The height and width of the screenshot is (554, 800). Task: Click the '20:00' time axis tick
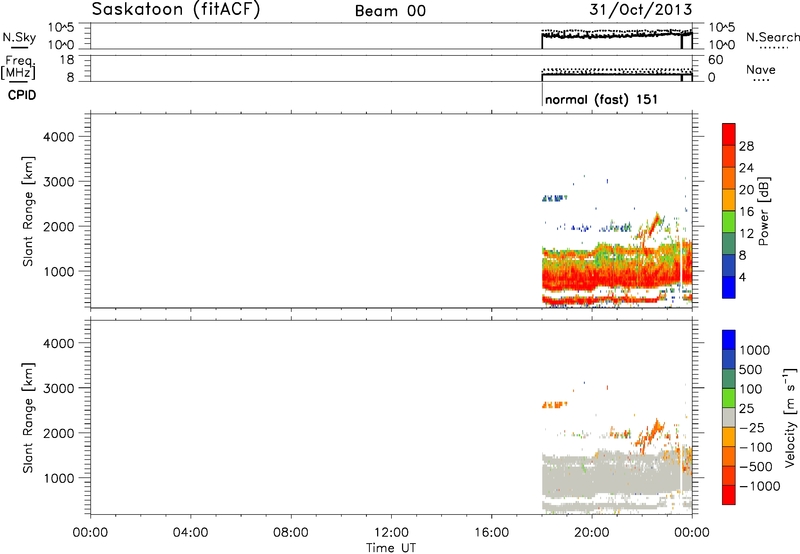(592, 533)
